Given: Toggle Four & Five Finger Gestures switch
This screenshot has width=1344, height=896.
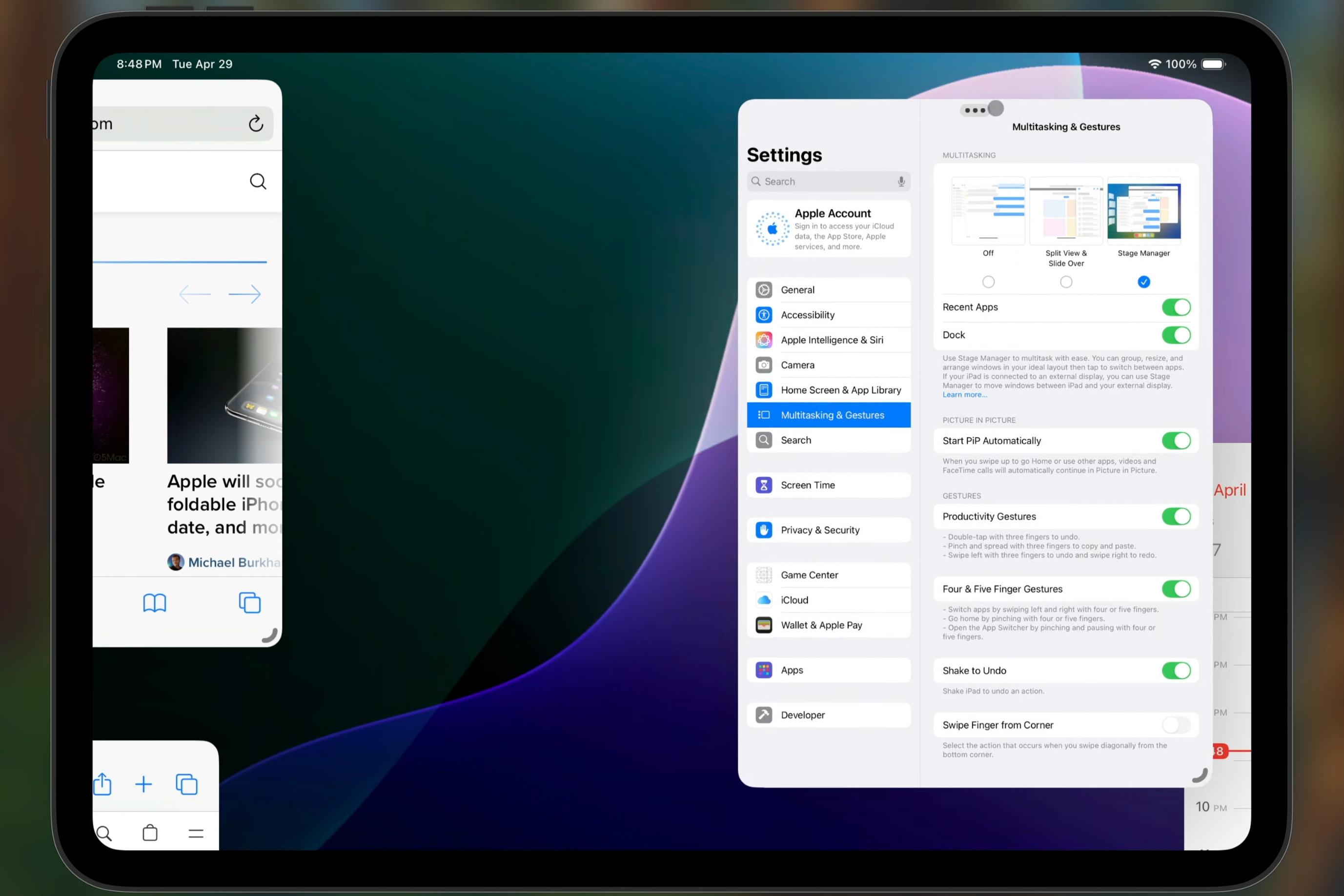Looking at the screenshot, I should coord(1176,589).
